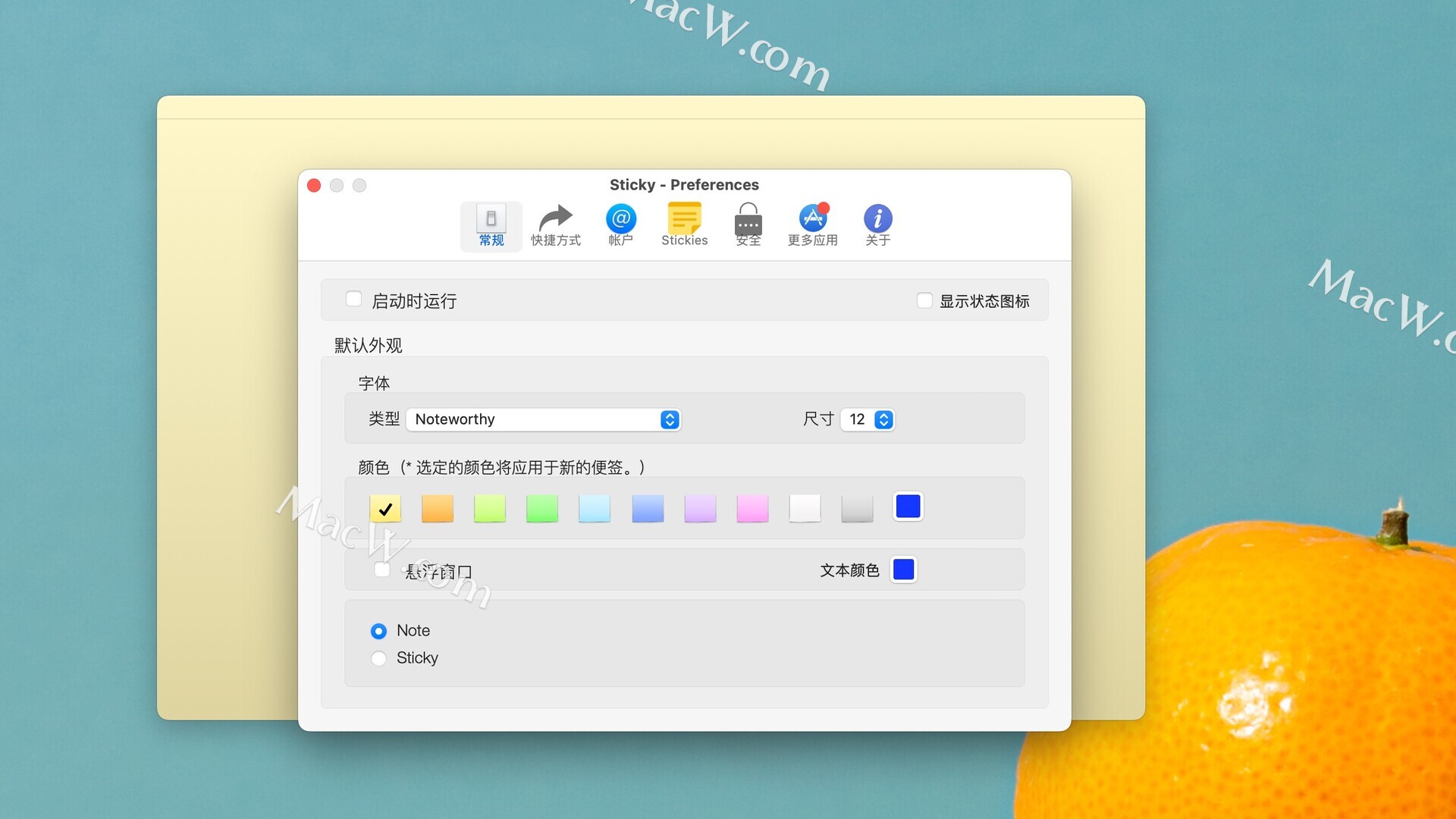Open the Stickies tab
The height and width of the screenshot is (819, 1456).
tap(684, 226)
